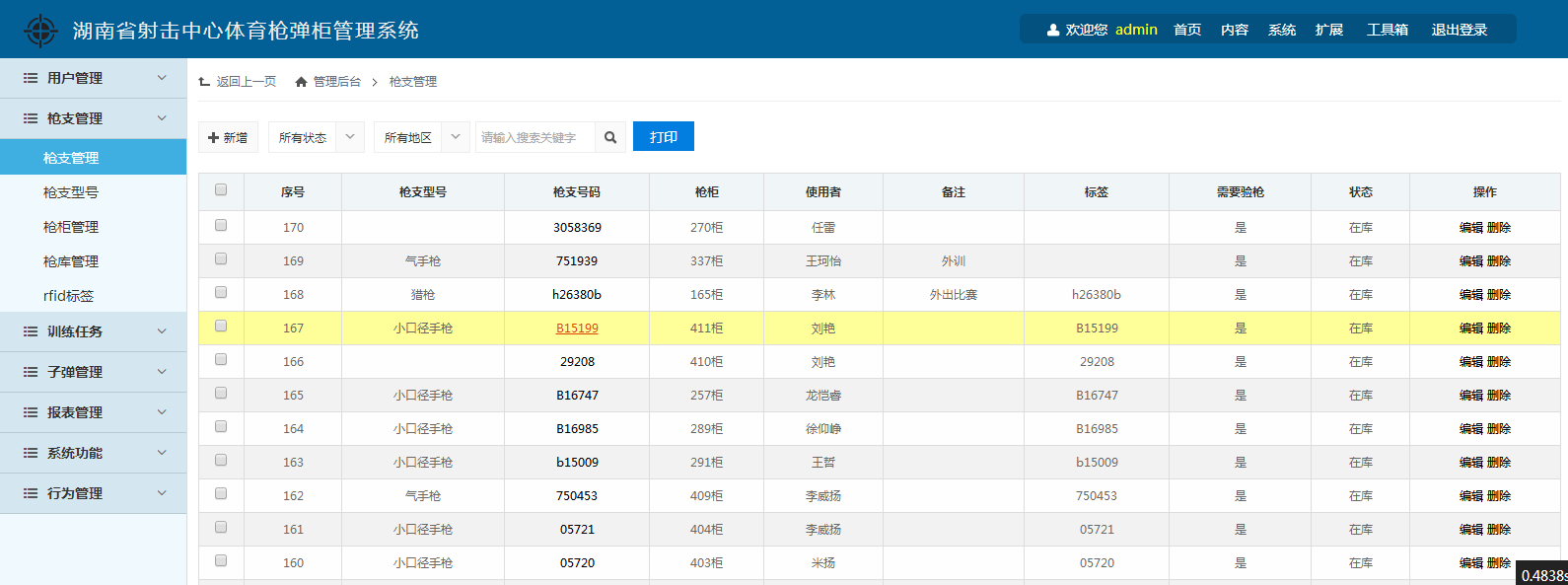Click the search keyword input field
The height and width of the screenshot is (585, 1568).
tap(535, 138)
